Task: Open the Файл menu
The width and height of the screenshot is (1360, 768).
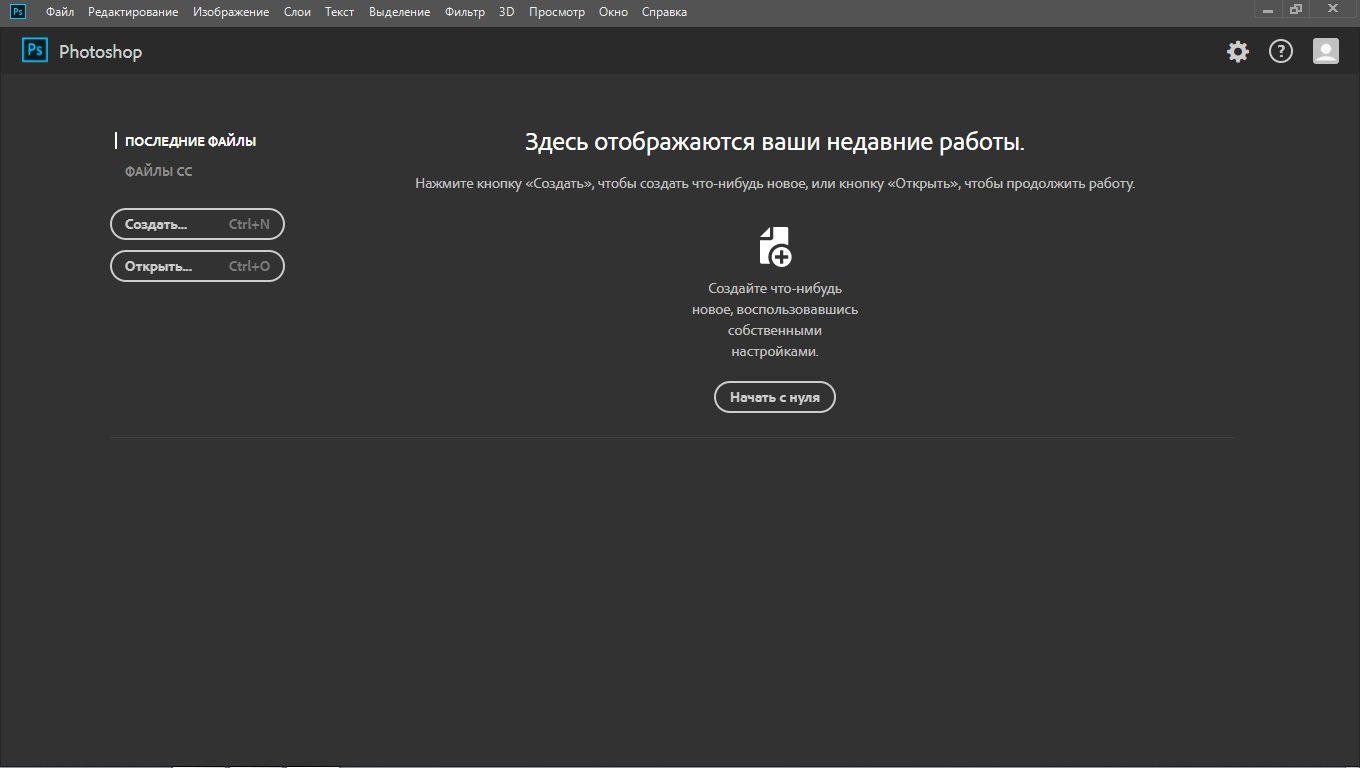Action: pos(60,12)
